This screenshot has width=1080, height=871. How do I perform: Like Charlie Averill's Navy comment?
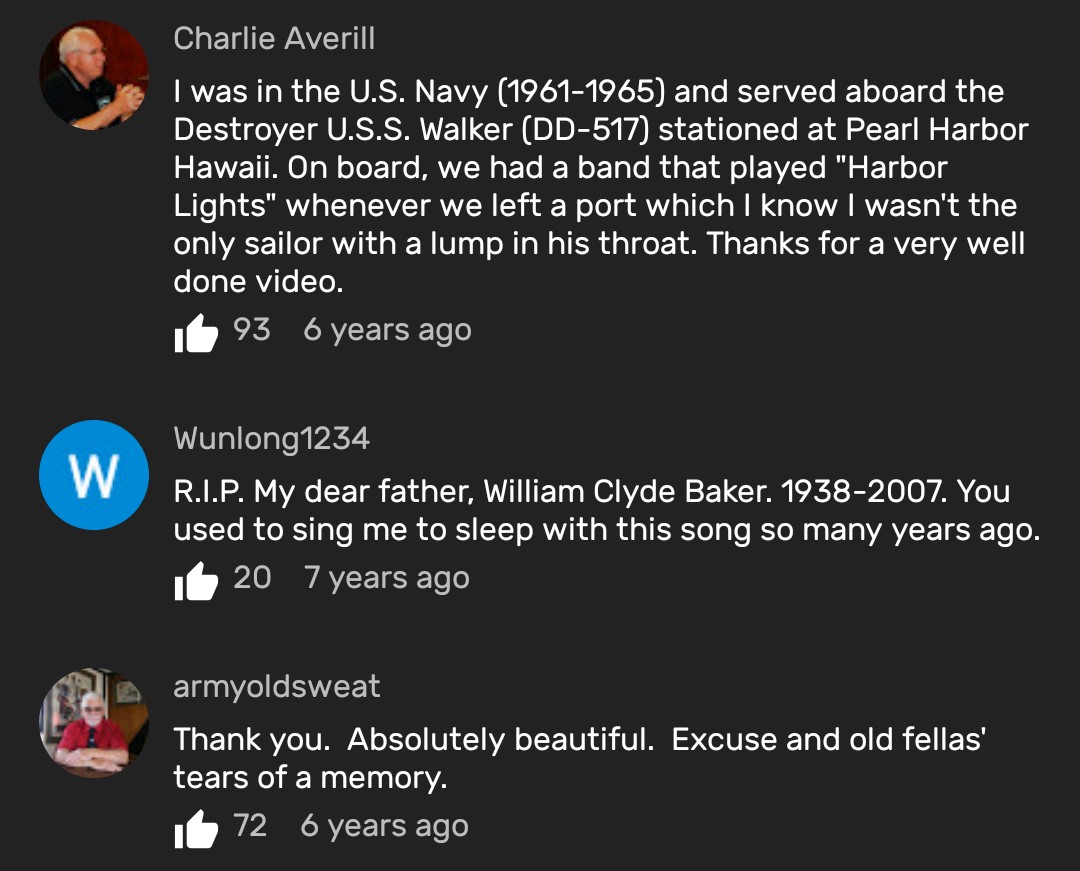coord(196,332)
